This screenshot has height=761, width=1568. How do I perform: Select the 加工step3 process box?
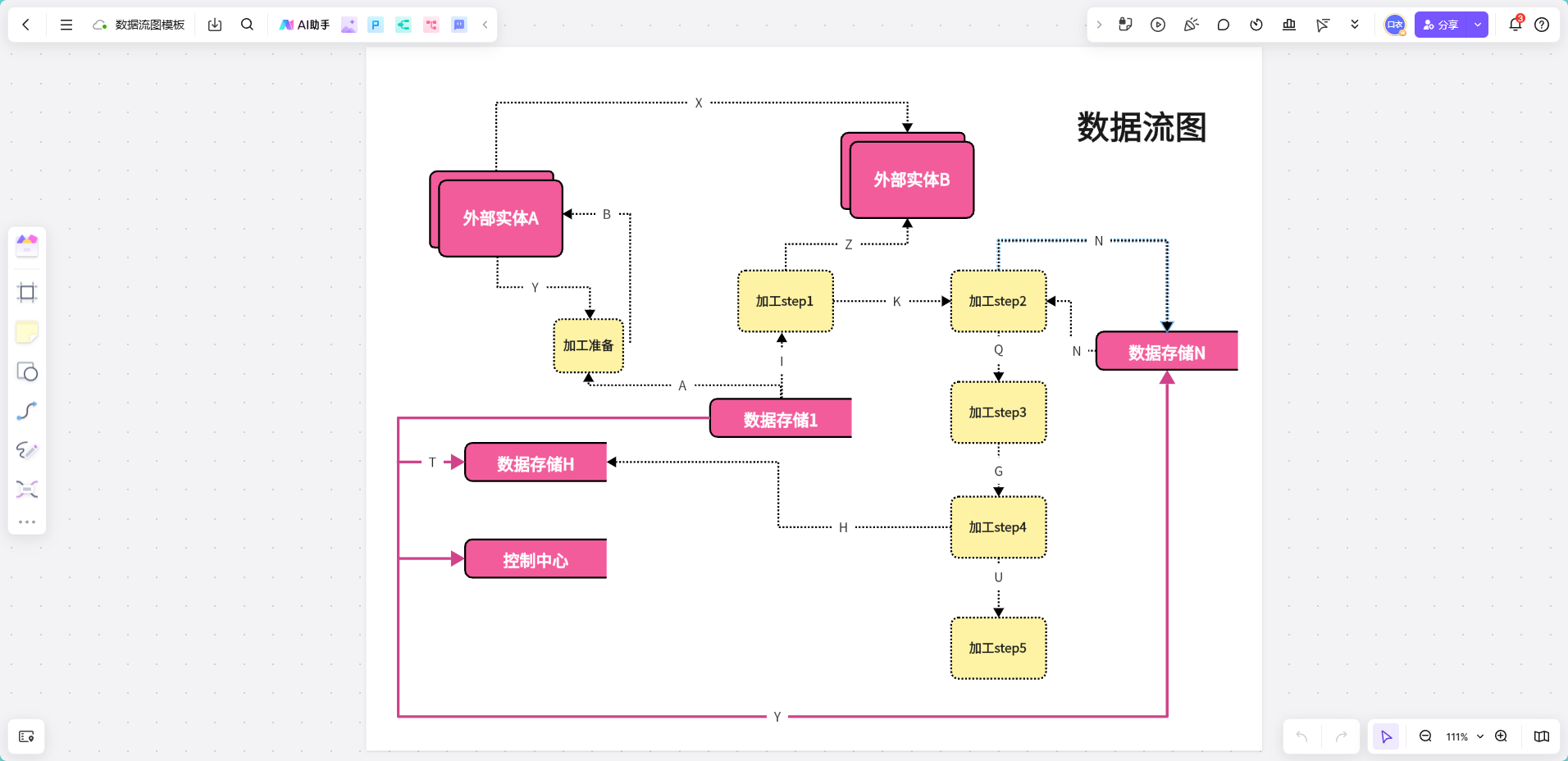pyautogui.click(x=998, y=412)
